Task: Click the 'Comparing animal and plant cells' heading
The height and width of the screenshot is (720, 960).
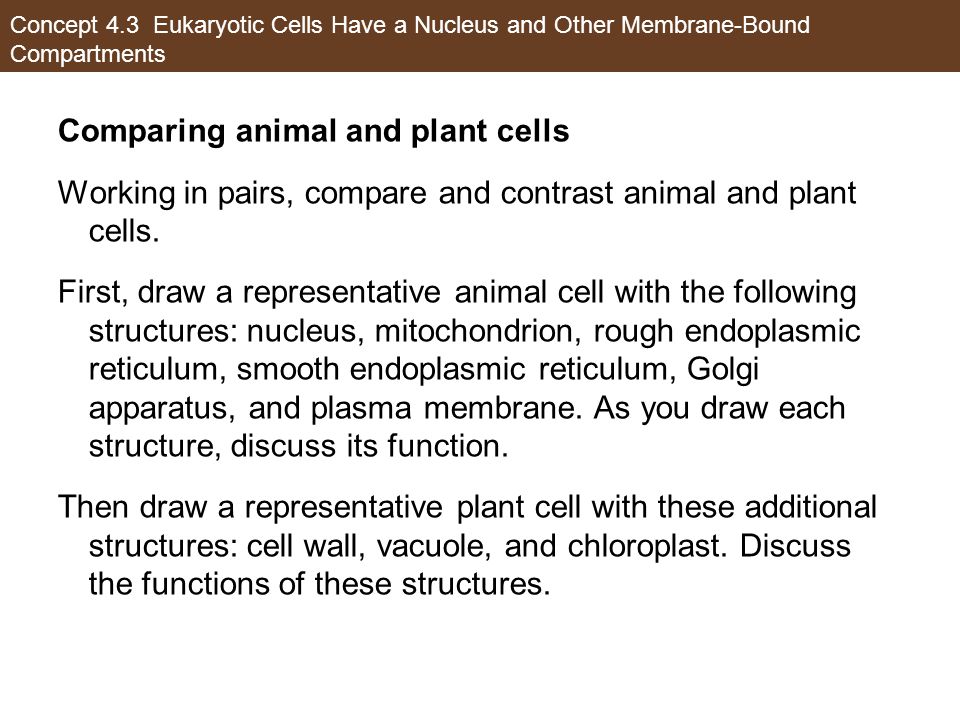Action: [x=313, y=131]
